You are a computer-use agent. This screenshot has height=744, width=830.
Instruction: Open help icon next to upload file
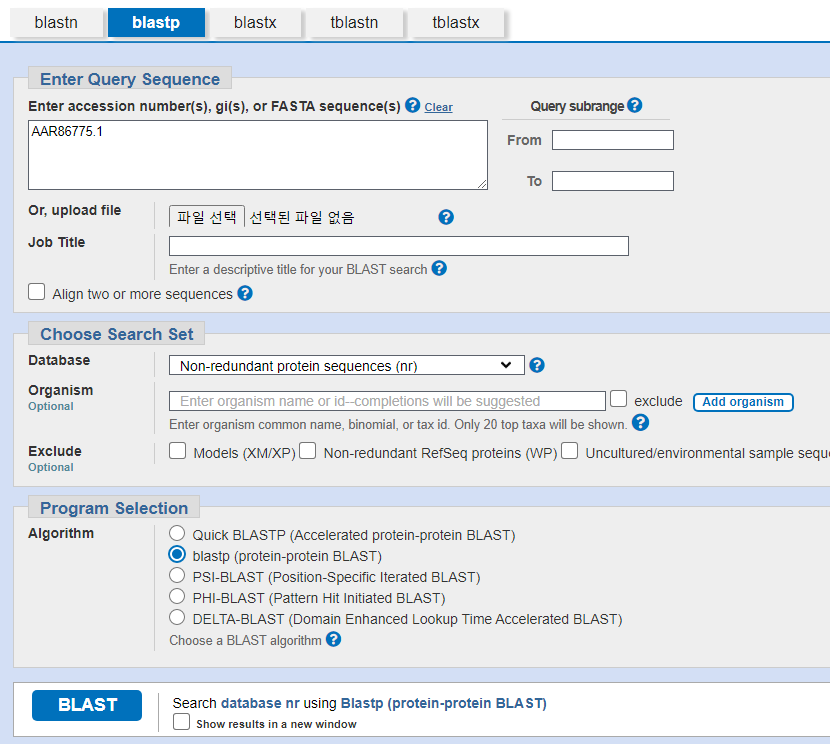pyautogui.click(x=446, y=217)
